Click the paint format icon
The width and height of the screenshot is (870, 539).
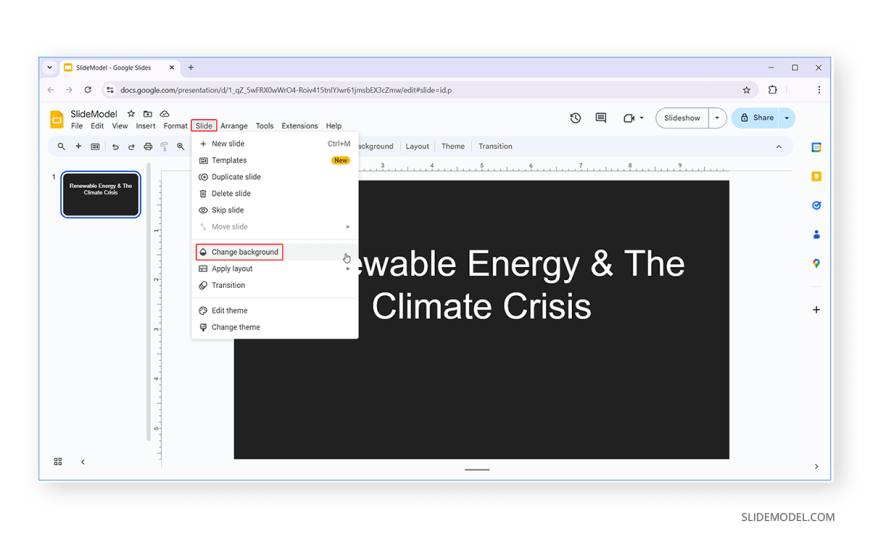pyautogui.click(x=164, y=147)
